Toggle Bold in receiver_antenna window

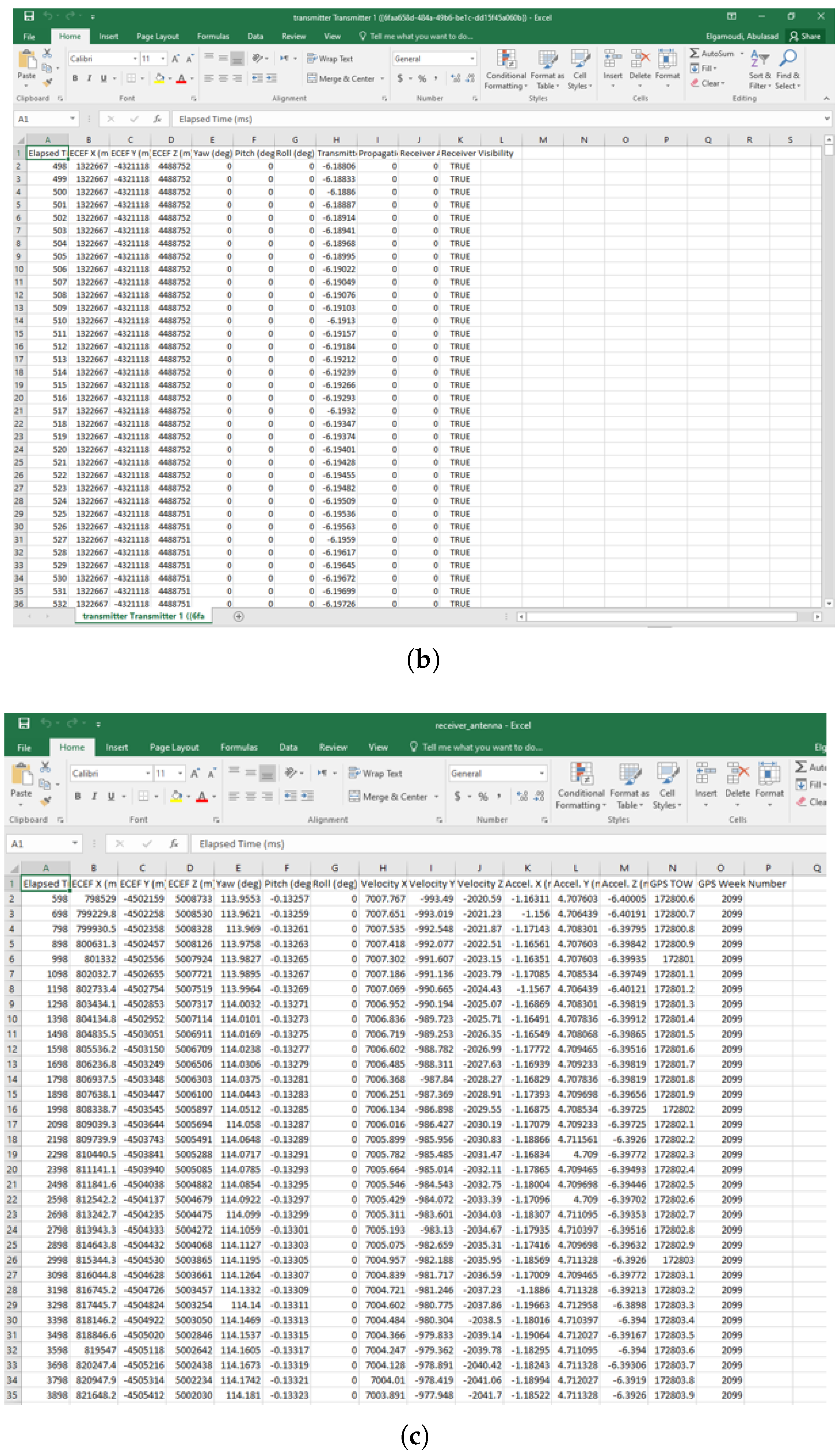(78, 796)
